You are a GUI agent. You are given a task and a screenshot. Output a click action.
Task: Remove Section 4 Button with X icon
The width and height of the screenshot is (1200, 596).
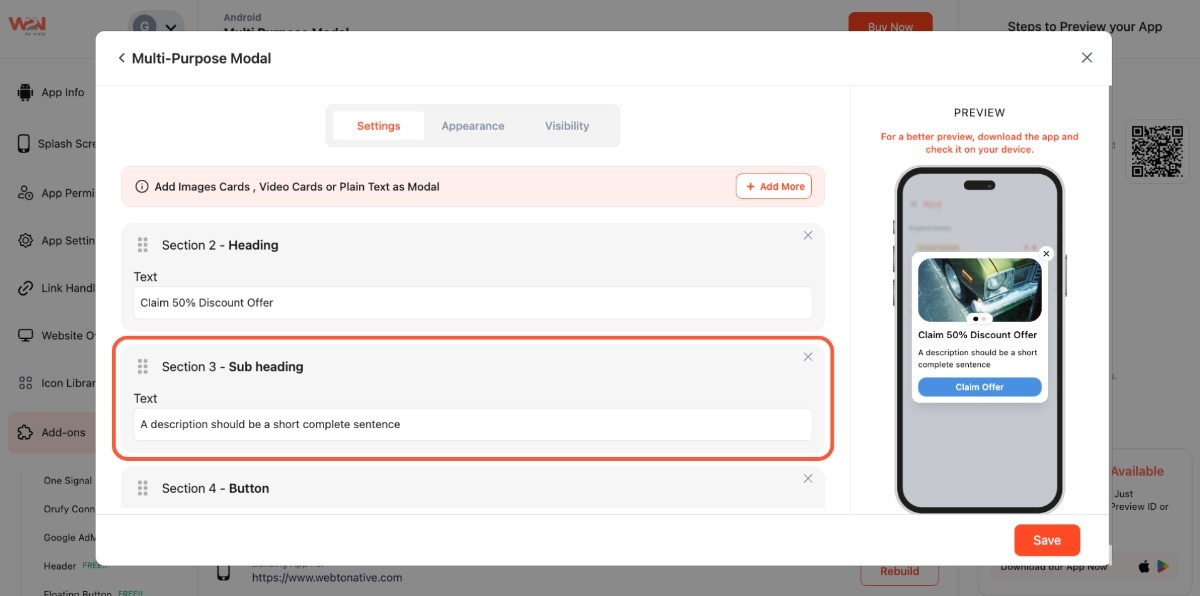pos(808,479)
